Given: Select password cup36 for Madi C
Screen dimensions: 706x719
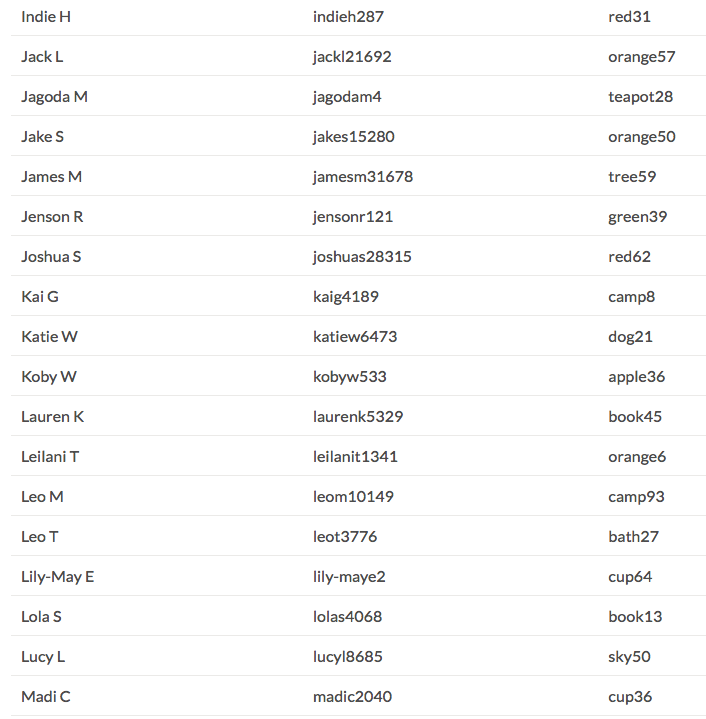Looking at the screenshot, I should point(630,697).
